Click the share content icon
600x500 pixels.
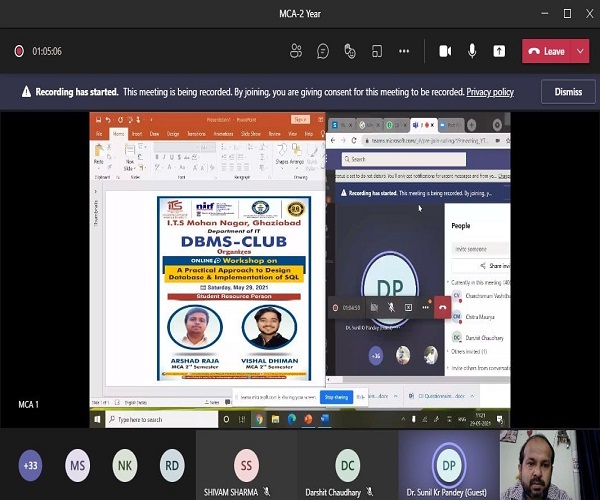click(x=499, y=51)
